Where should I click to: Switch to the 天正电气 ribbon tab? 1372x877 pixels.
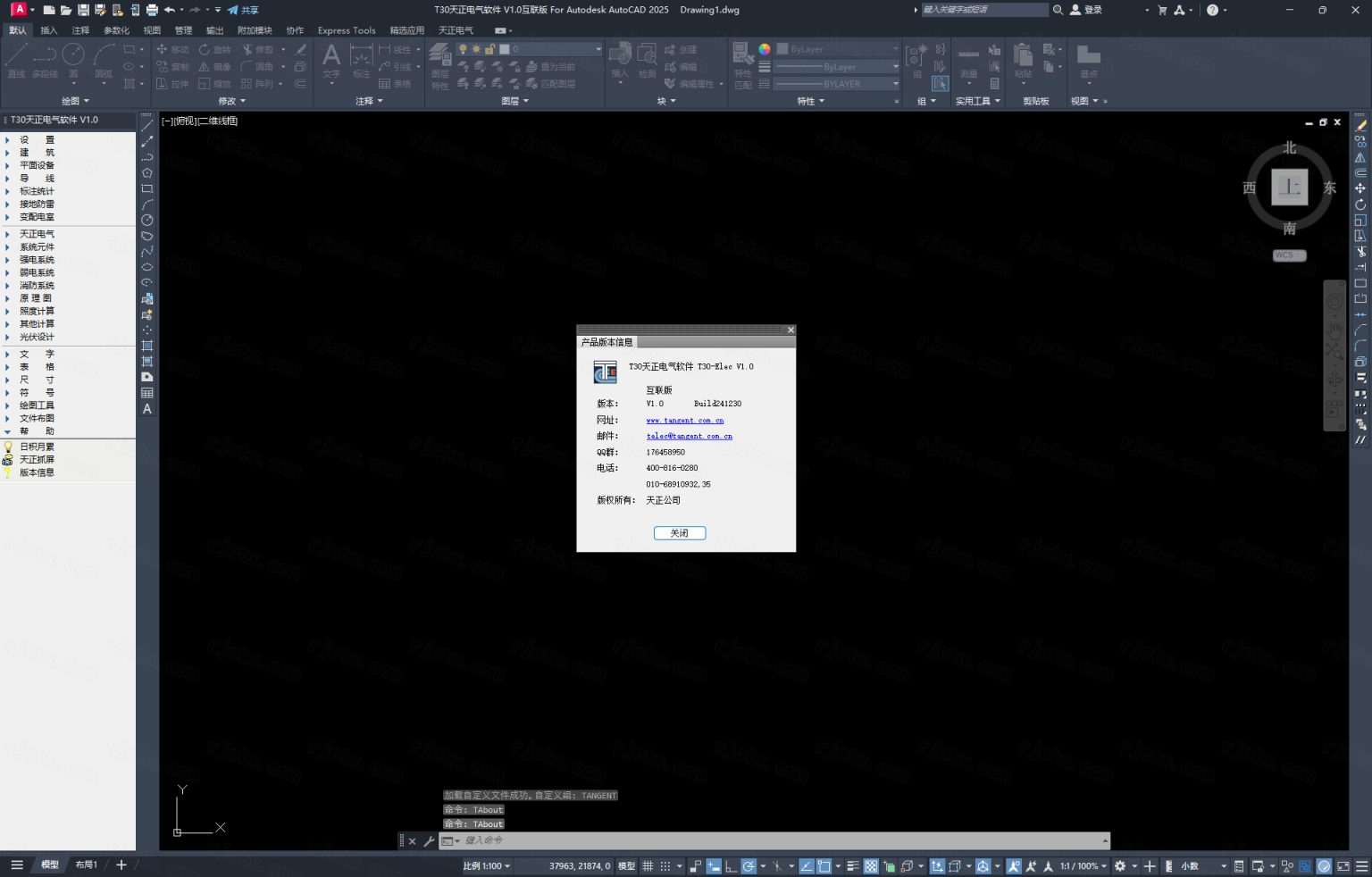(456, 30)
